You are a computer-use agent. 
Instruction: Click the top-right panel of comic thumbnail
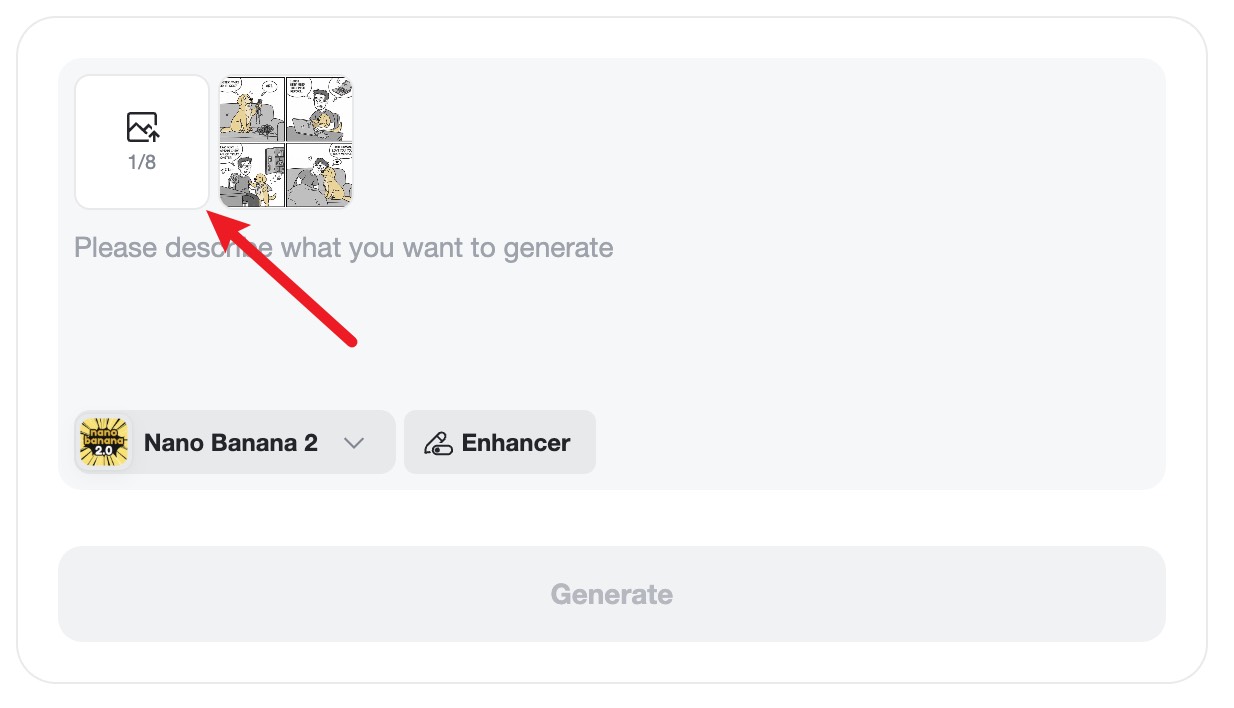(x=319, y=109)
